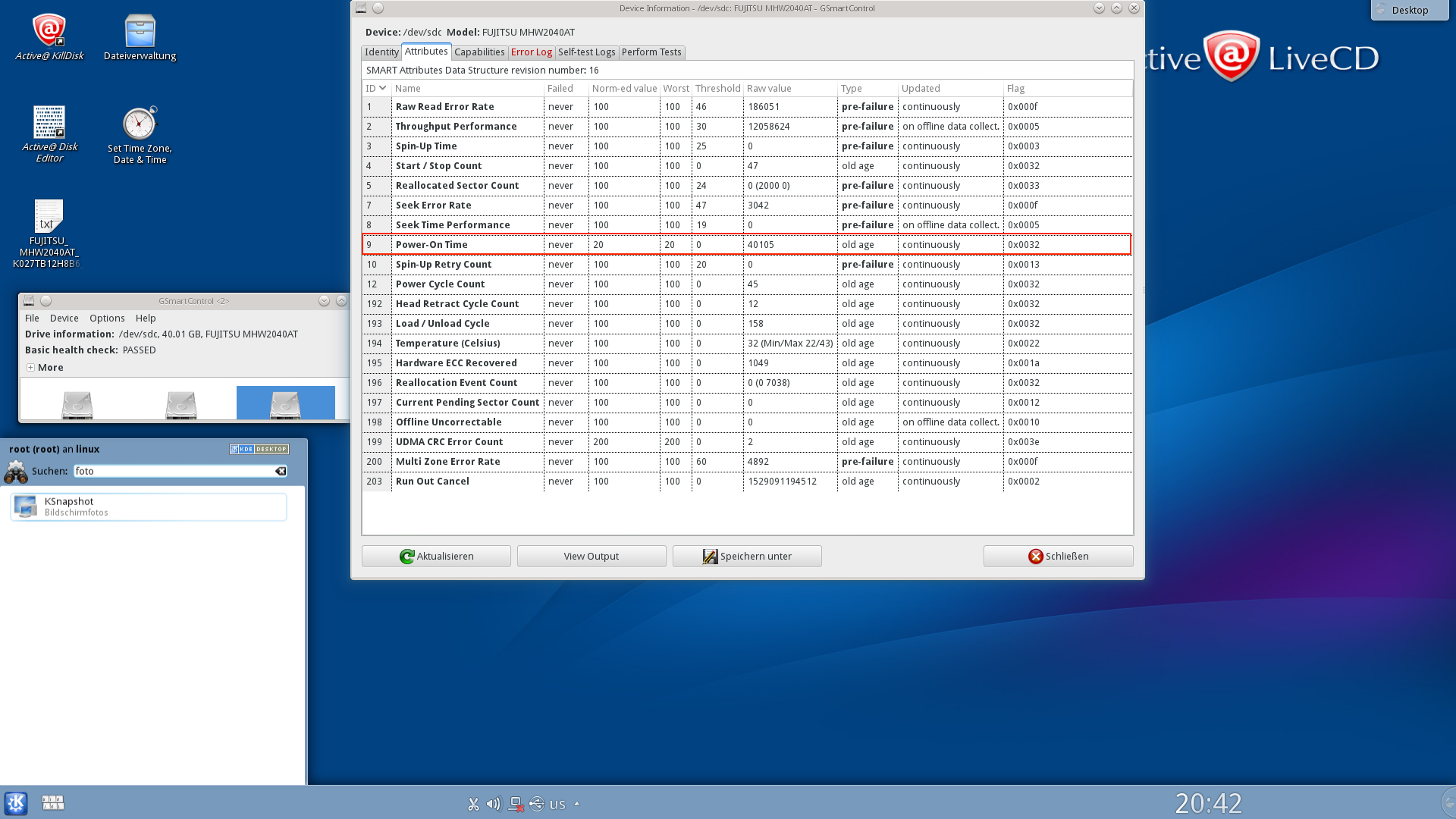Show hidden system tray icons arrow
Viewport: 1456px width, 819px height.
click(577, 804)
